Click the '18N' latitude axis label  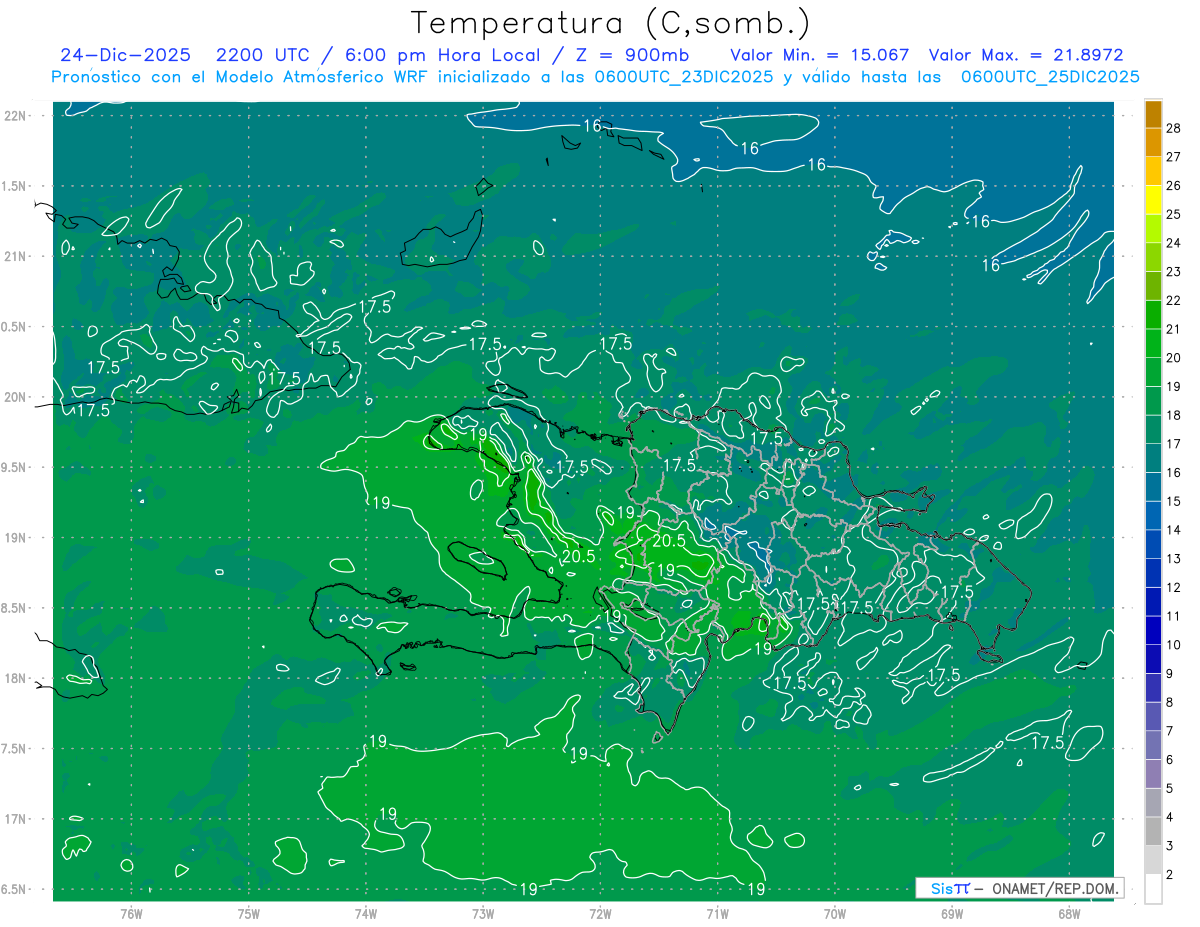pyautogui.click(x=15, y=679)
